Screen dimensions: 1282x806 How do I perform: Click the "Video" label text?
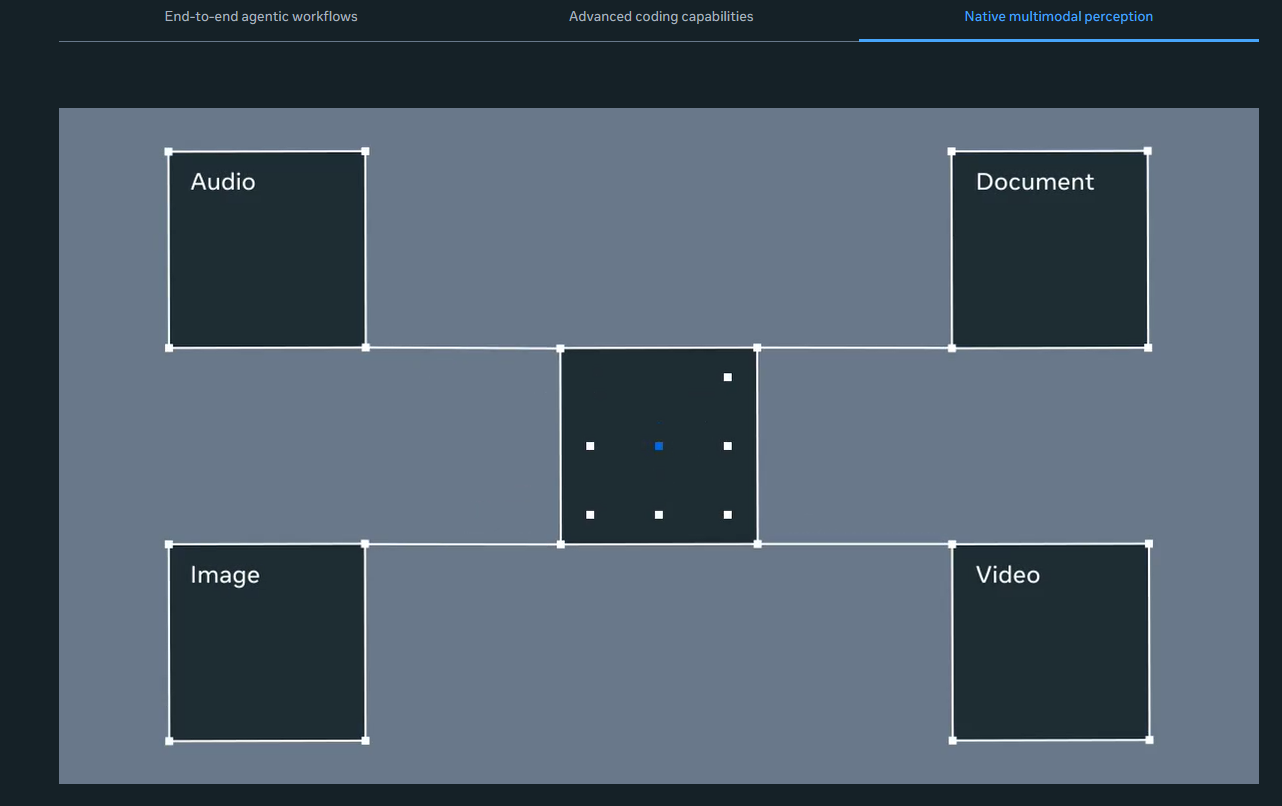tap(1008, 575)
